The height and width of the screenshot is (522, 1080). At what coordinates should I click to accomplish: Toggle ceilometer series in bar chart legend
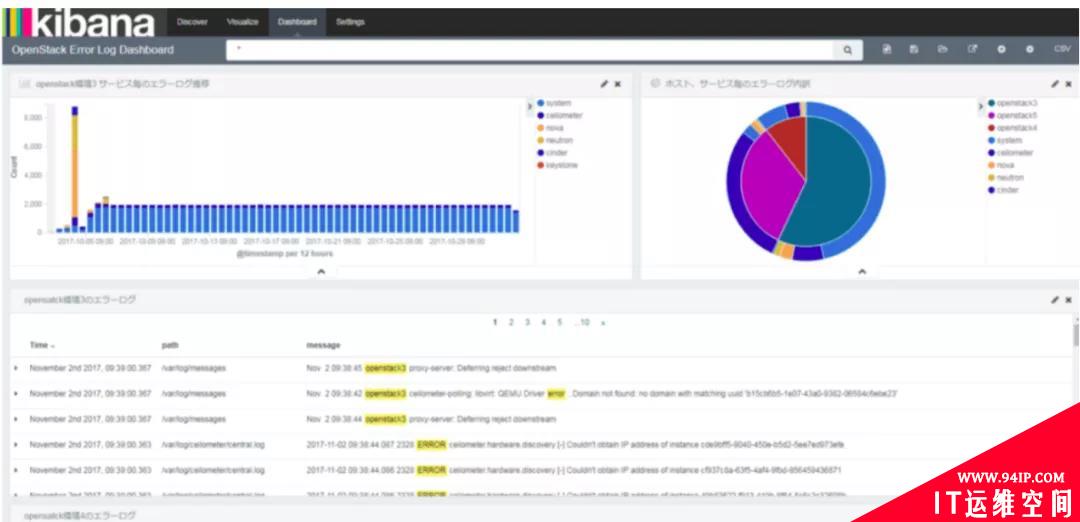click(559, 116)
